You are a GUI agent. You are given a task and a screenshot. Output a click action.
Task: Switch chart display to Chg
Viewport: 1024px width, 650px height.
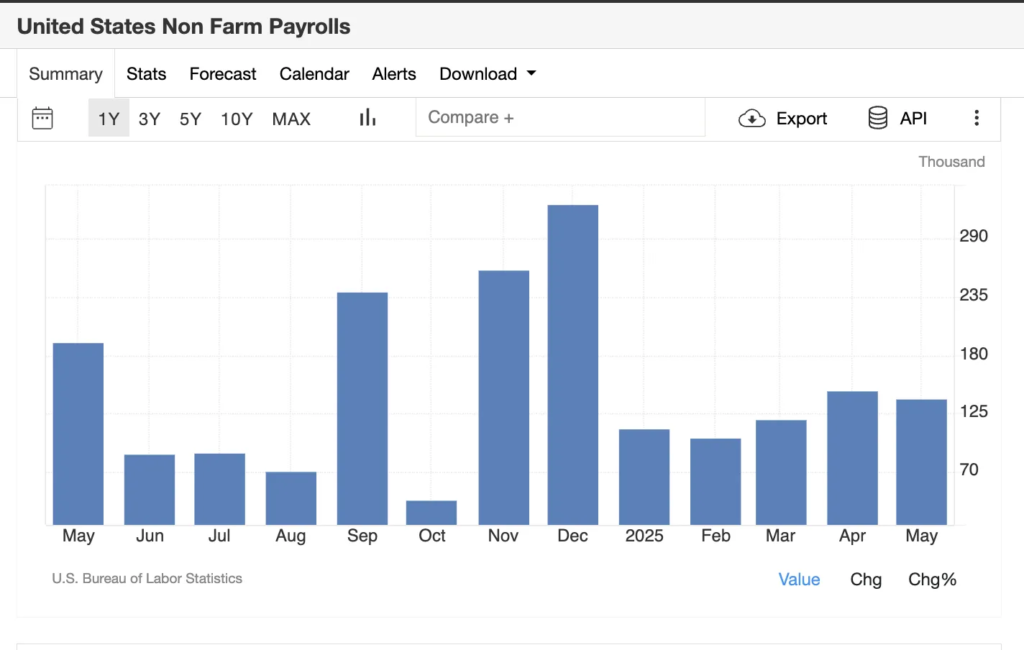pyautogui.click(x=866, y=579)
